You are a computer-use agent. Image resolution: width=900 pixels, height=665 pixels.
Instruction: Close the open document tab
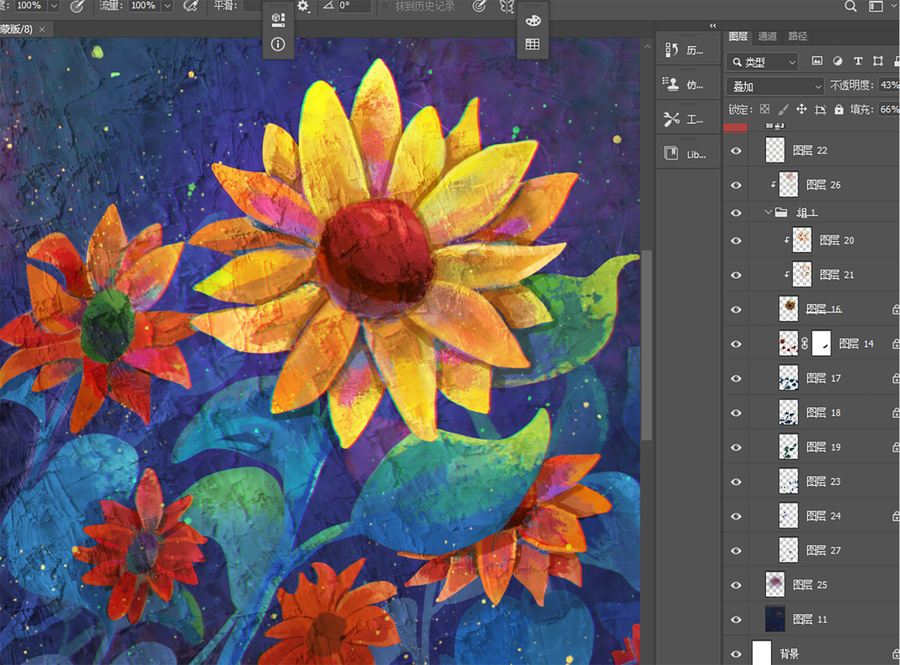click(42, 29)
